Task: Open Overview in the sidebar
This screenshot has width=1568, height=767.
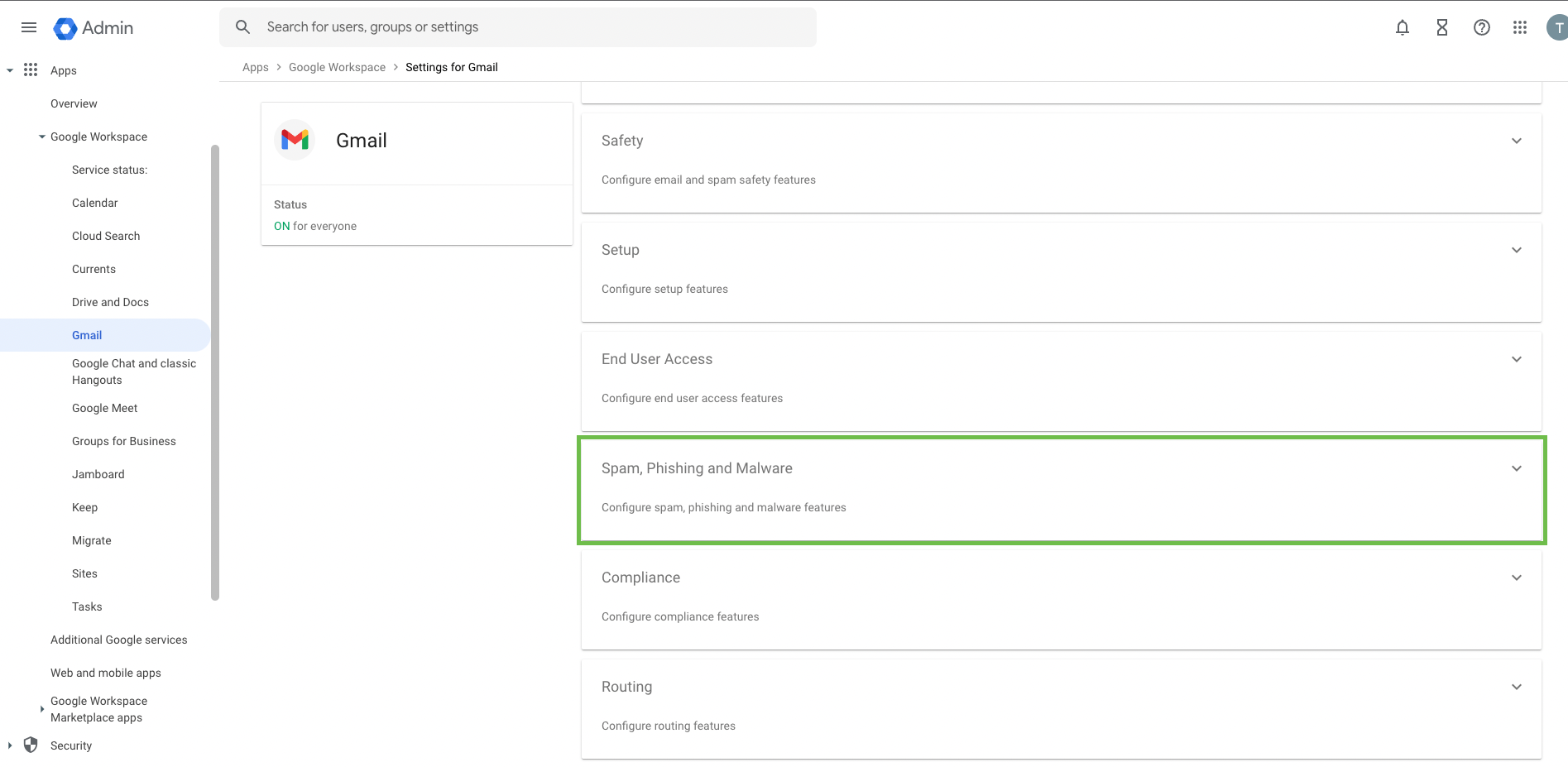Action: (x=74, y=103)
